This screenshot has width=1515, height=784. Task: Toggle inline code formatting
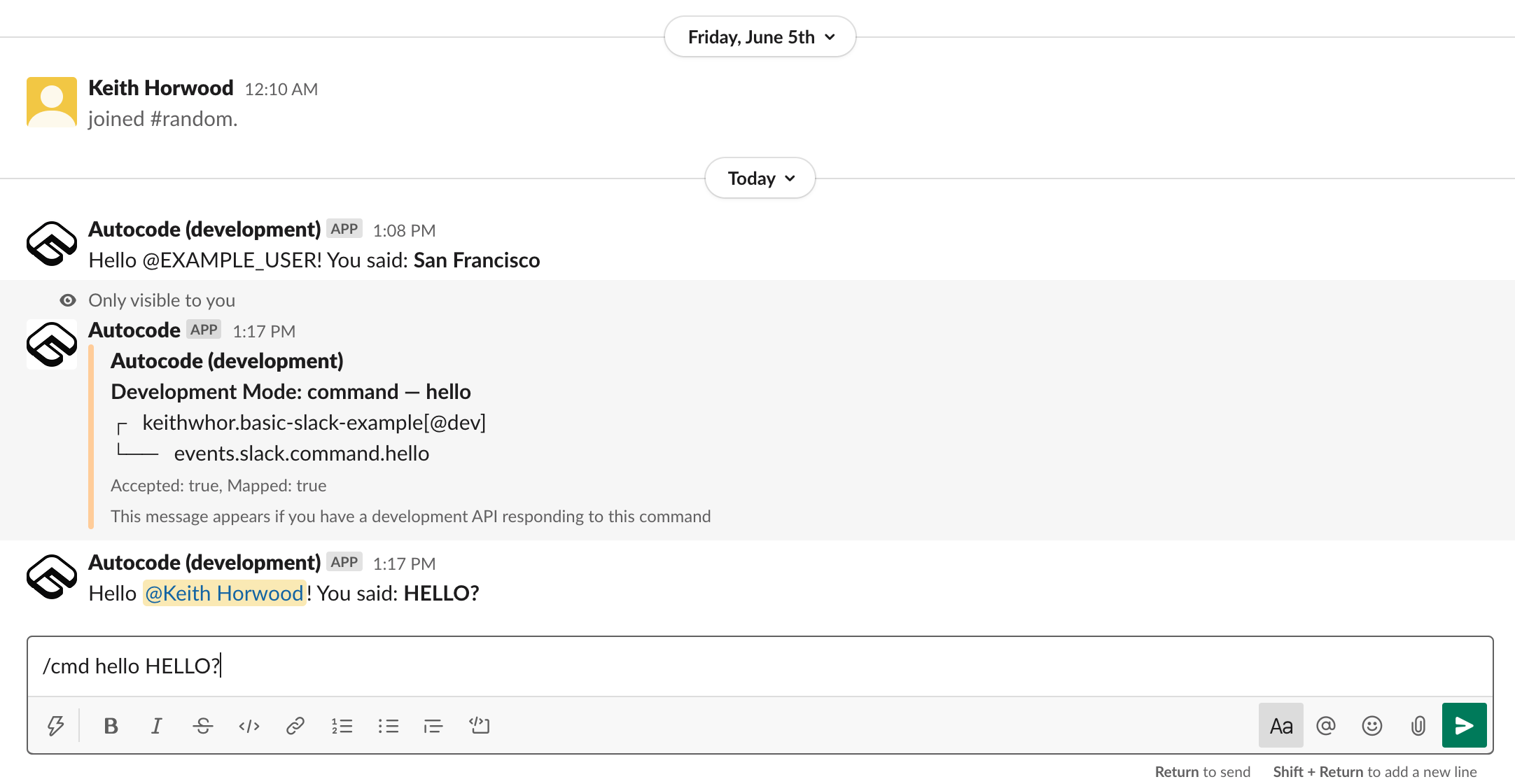click(x=249, y=726)
